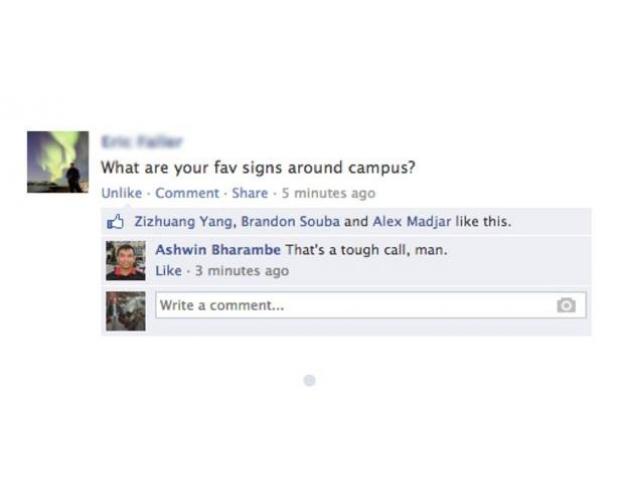
Task: Click your own avatar beside comment box
Action: [126, 311]
